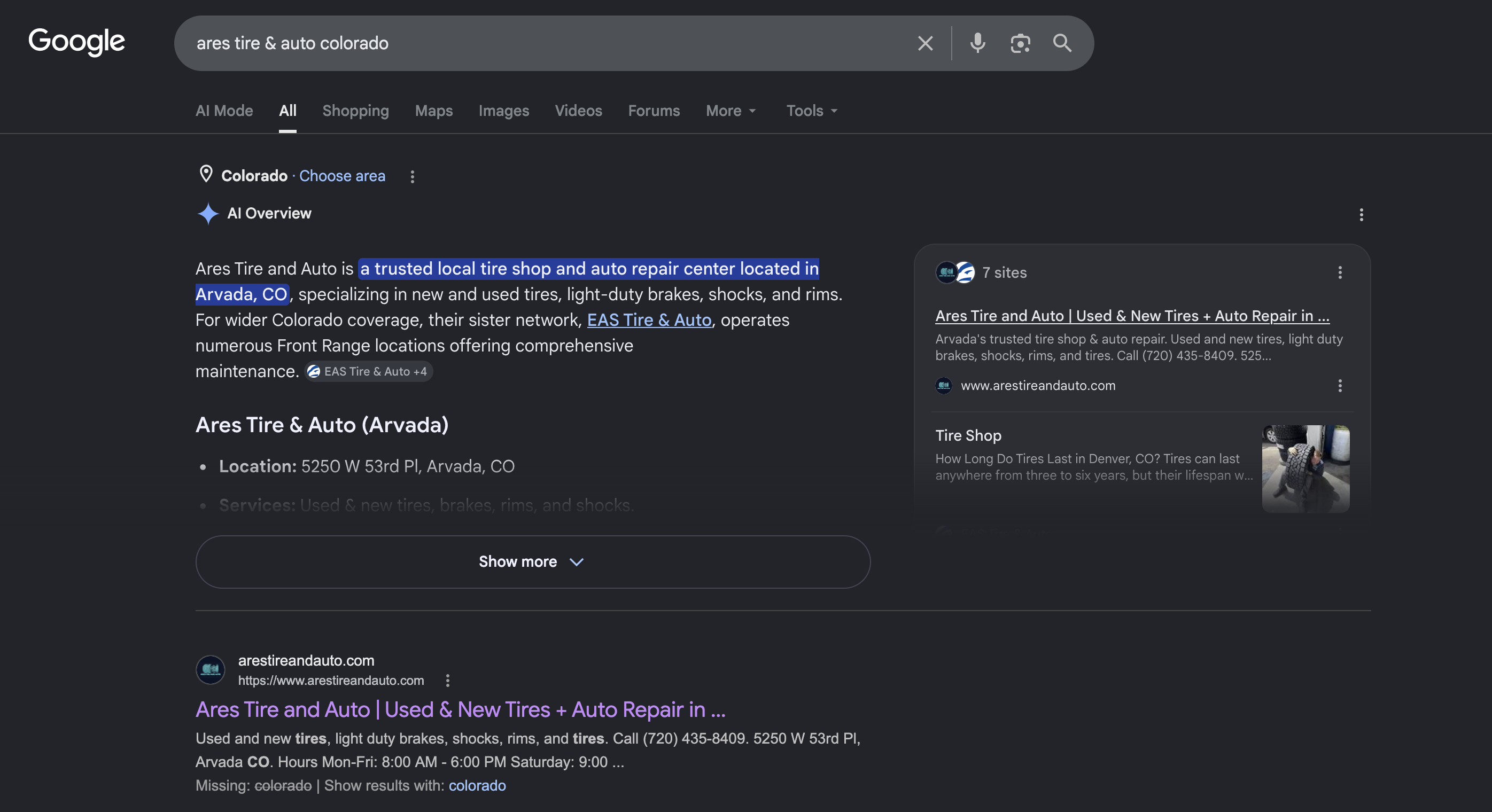
Task: Open the AI Overview three-dot options menu
Action: (x=1361, y=215)
